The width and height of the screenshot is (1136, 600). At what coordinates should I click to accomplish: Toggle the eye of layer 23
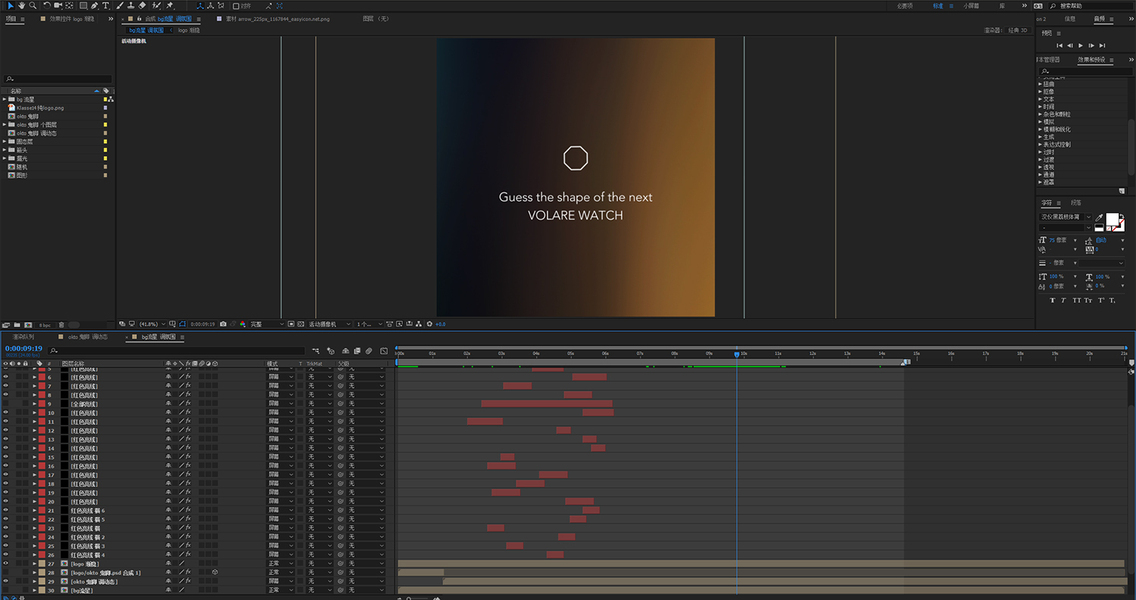click(6, 528)
